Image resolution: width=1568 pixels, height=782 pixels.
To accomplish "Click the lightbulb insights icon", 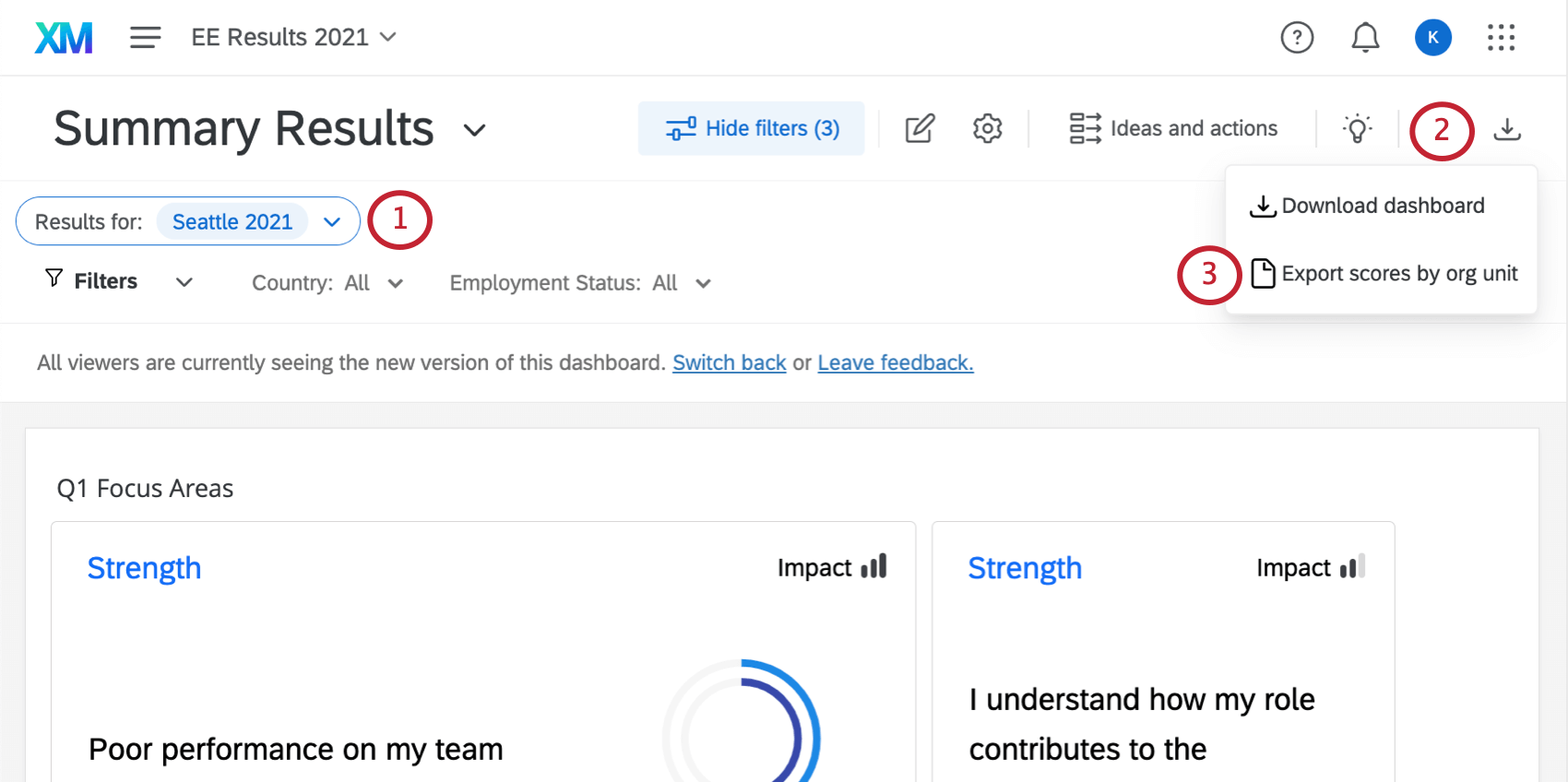I will tap(1357, 128).
